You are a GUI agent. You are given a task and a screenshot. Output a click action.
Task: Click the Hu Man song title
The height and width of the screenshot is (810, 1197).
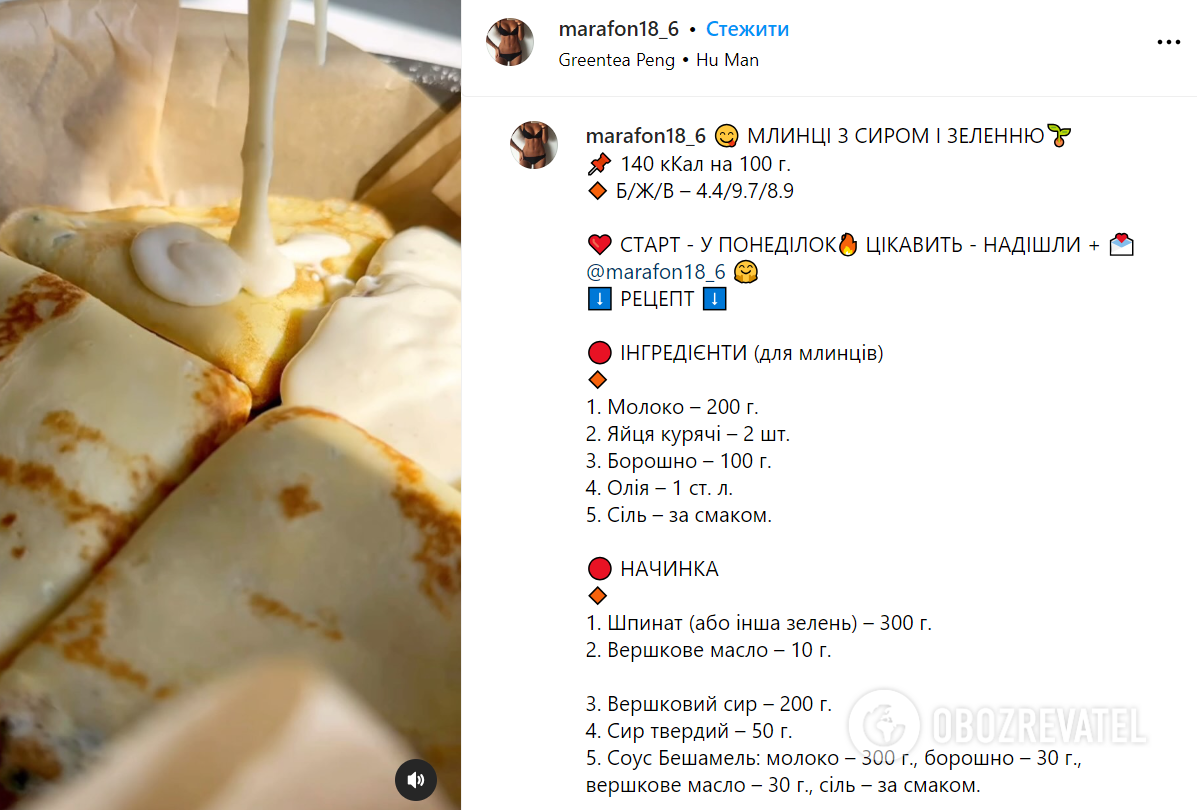727,60
